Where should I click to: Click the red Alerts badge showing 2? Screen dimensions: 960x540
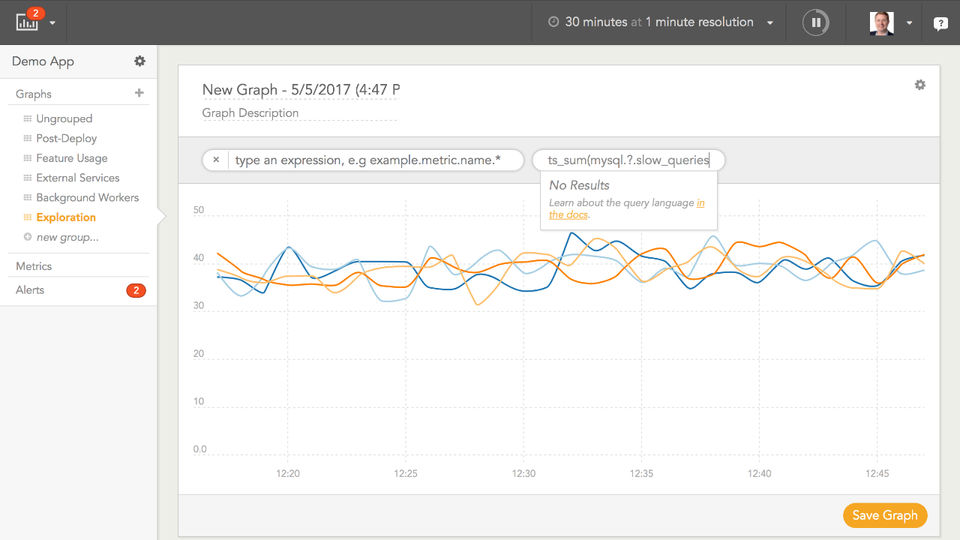136,290
